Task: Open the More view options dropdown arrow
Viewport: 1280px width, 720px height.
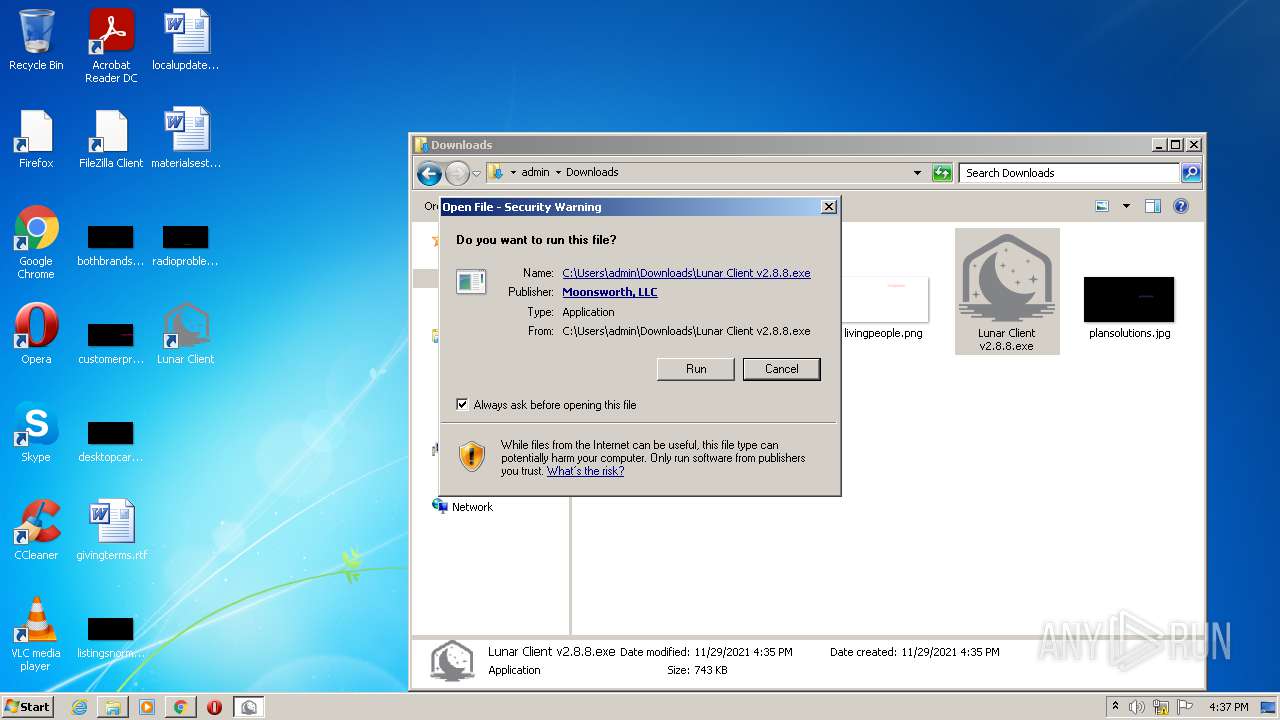Action: click(1126, 206)
